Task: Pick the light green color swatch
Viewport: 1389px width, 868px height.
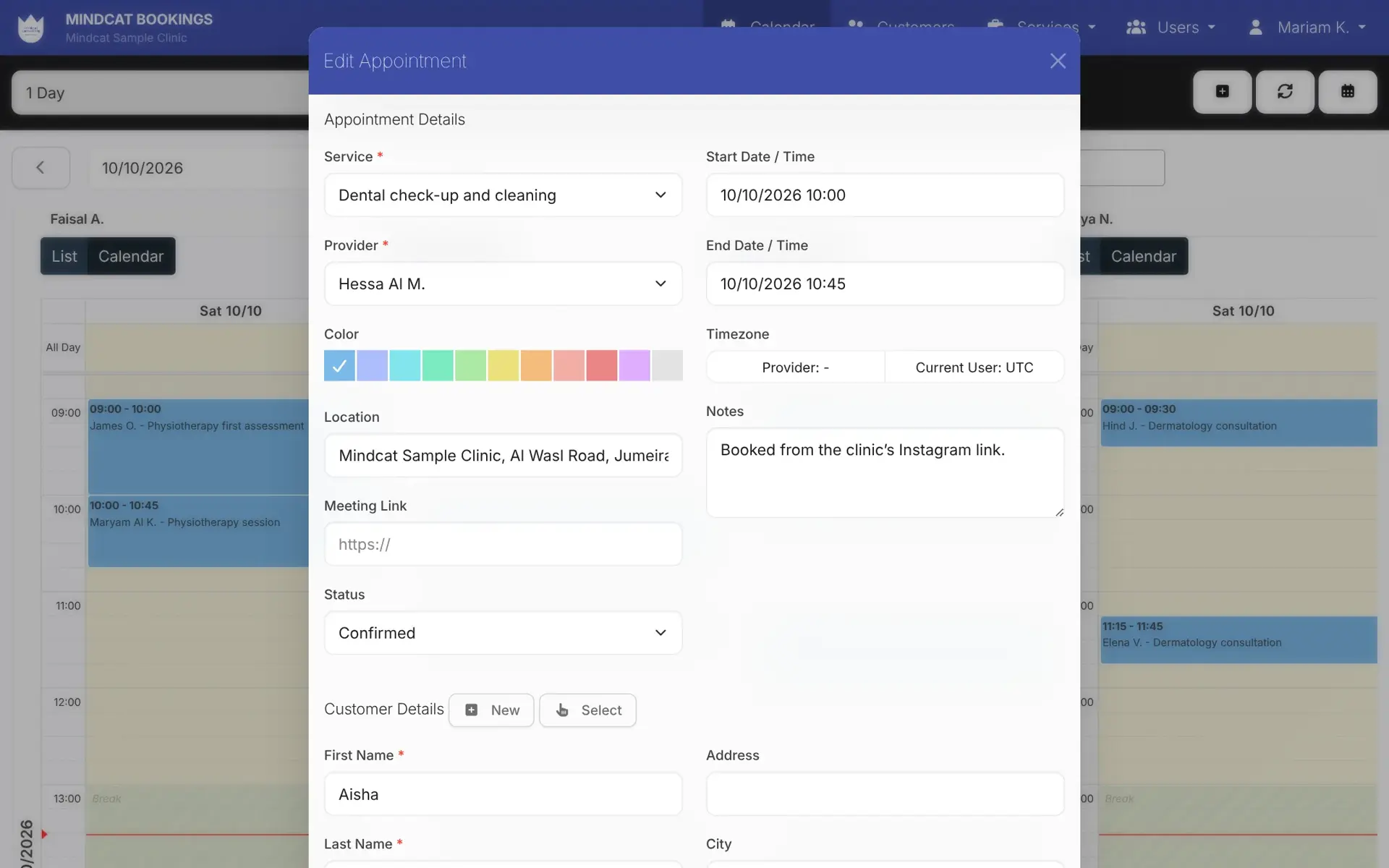Action: pyautogui.click(x=470, y=365)
